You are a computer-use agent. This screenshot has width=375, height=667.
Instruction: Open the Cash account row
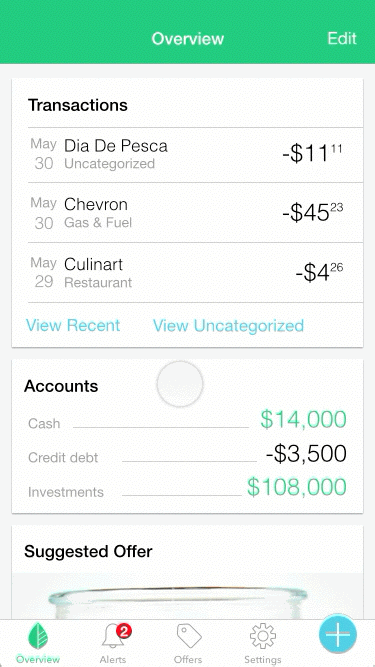tap(187, 420)
